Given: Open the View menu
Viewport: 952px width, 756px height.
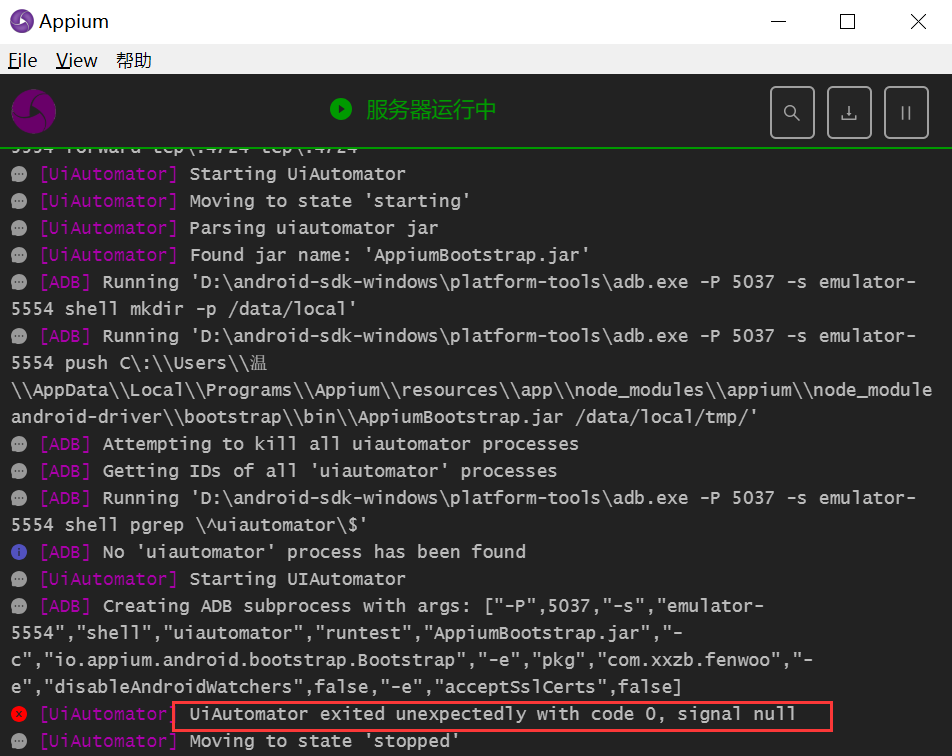Looking at the screenshot, I should pyautogui.click(x=76, y=60).
